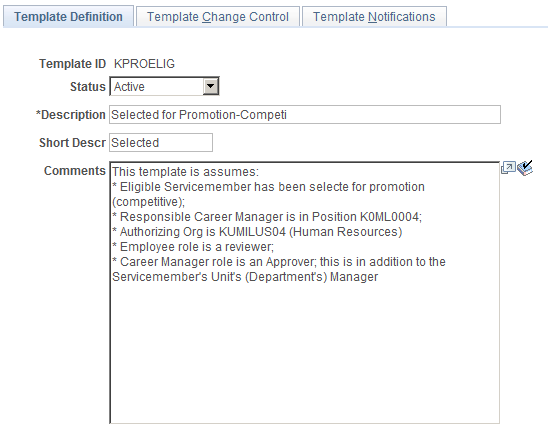Select the Template ID value KPROELIG
Viewport: 548px width, 433px height.
click(x=144, y=64)
